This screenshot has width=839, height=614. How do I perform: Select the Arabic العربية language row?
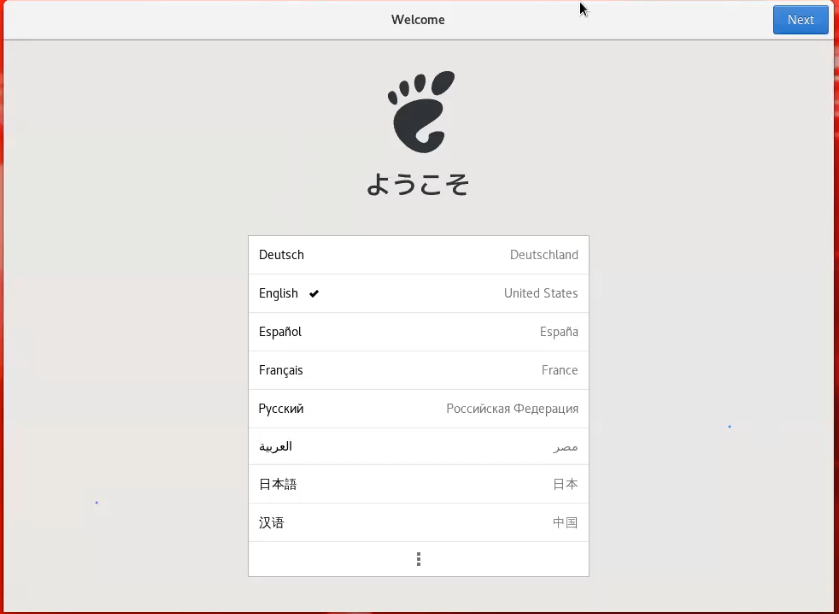418,446
